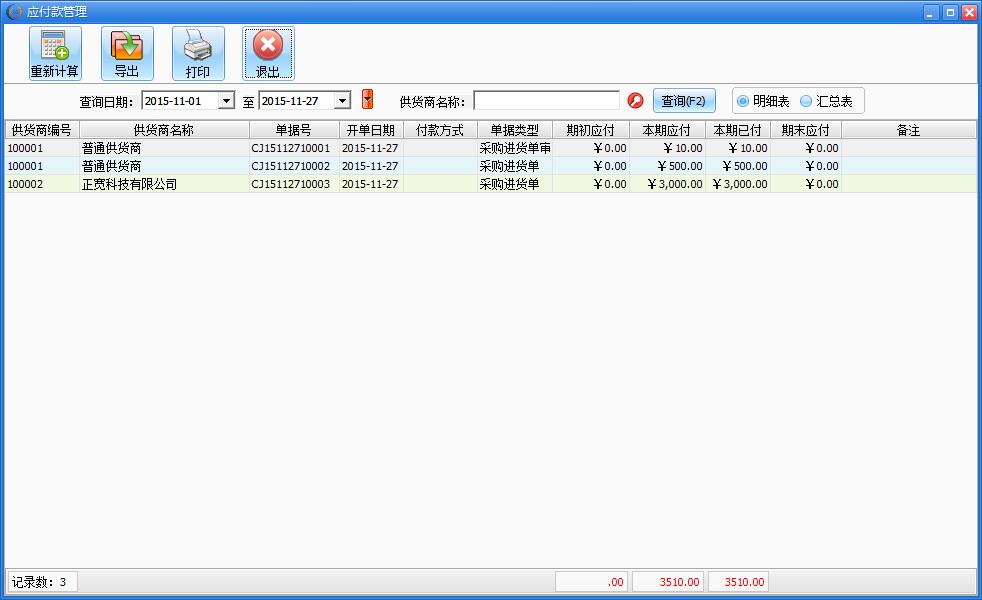The height and width of the screenshot is (600, 982).
Task: Click the 导出 export toolbar icon
Action: 127,53
